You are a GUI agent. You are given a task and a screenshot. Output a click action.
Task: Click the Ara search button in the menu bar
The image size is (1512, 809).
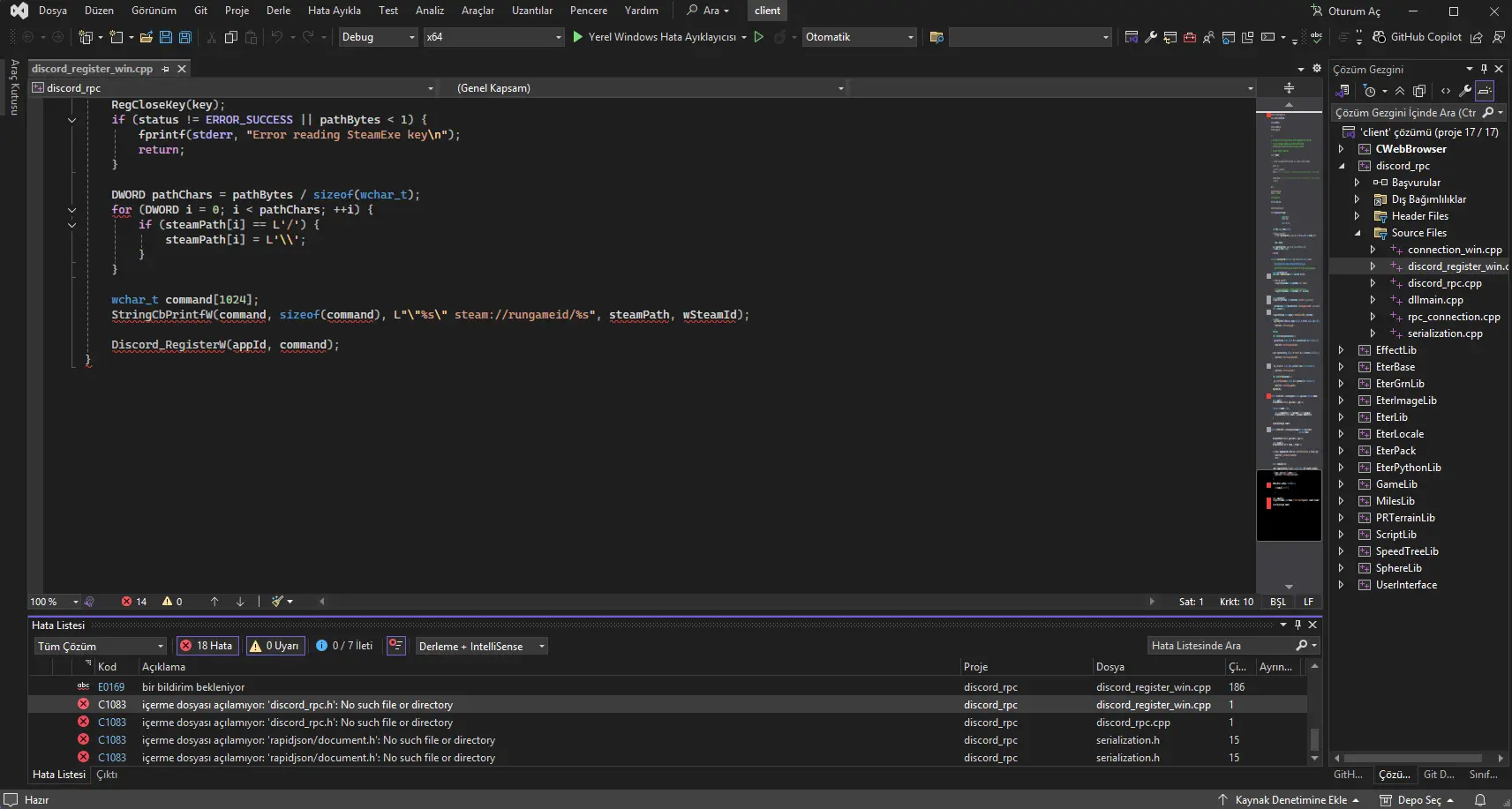point(708,11)
